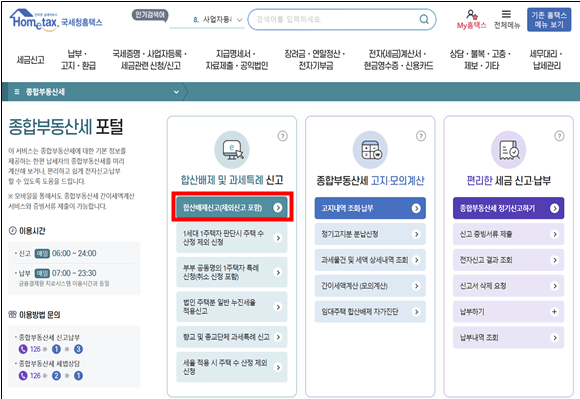Open 세금신고 menu

31,60
